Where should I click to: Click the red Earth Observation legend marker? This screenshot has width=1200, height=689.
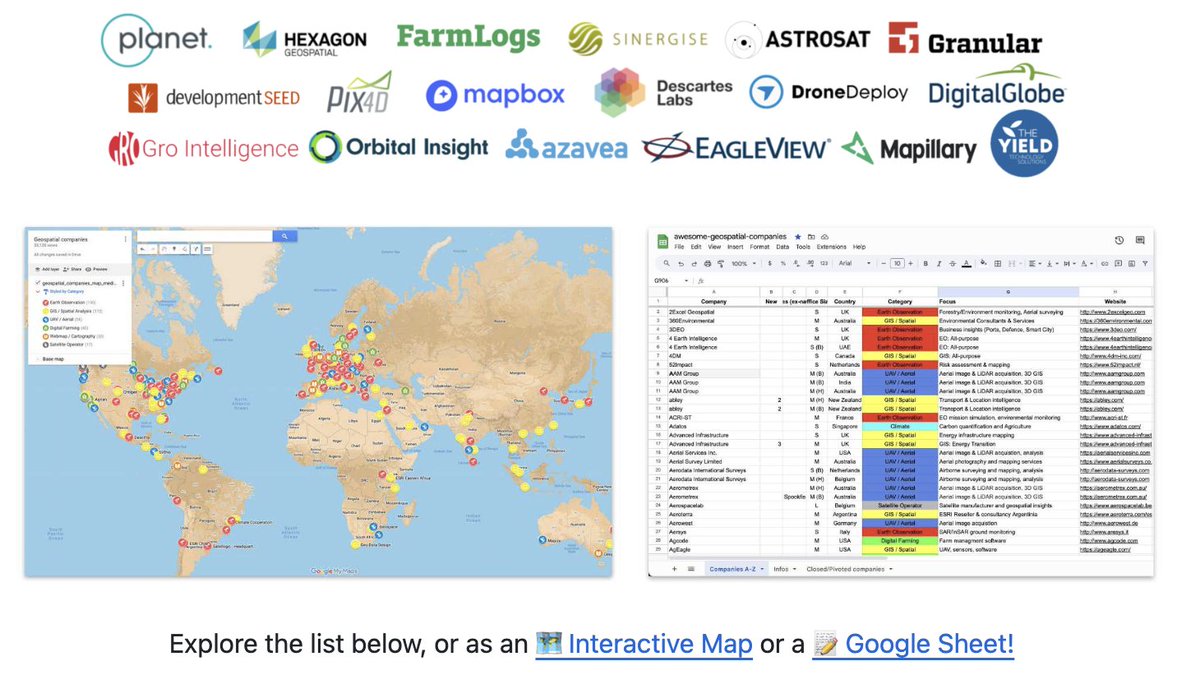[x=46, y=302]
